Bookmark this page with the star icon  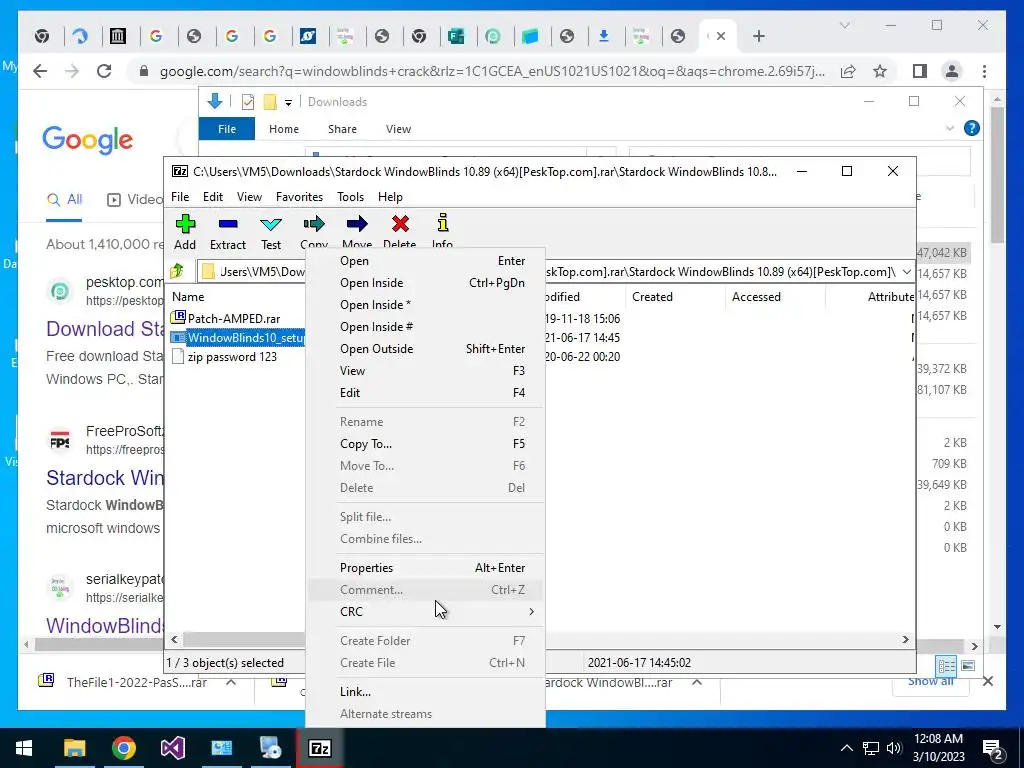[880, 71]
